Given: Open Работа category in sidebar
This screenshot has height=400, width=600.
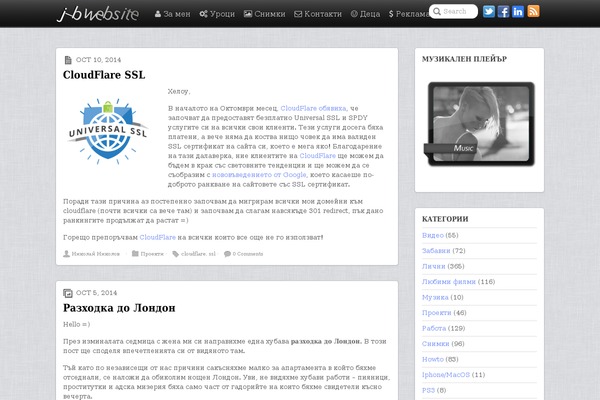Looking at the screenshot, I should click(x=434, y=328).
